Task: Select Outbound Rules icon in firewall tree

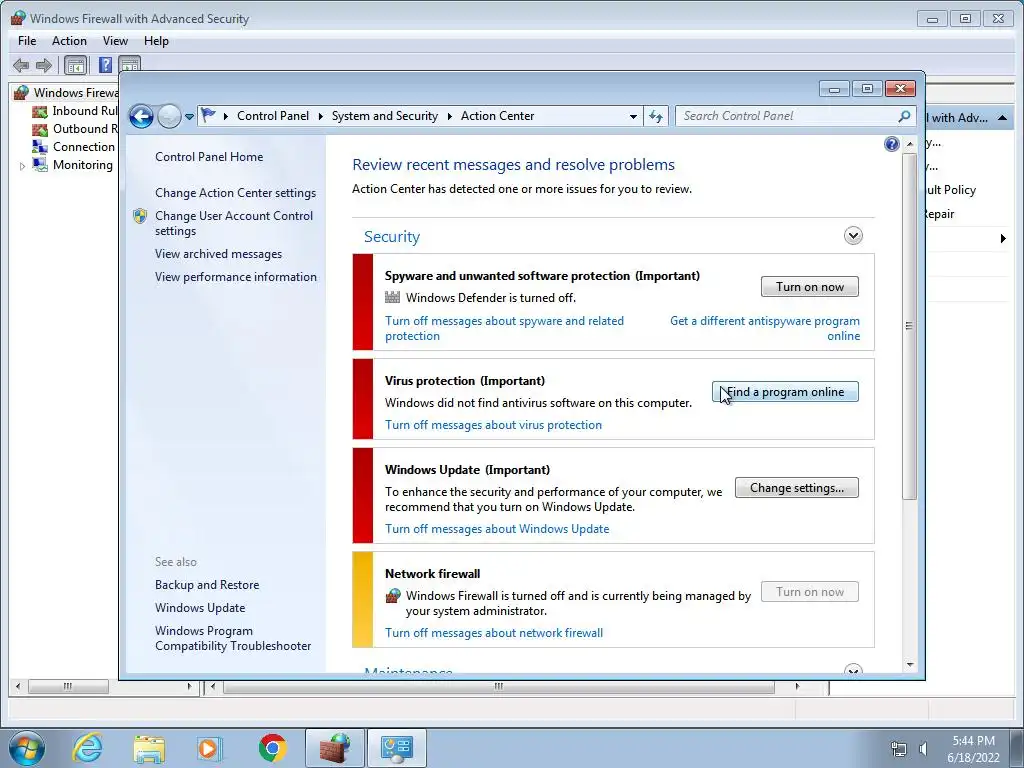Action: (x=40, y=129)
